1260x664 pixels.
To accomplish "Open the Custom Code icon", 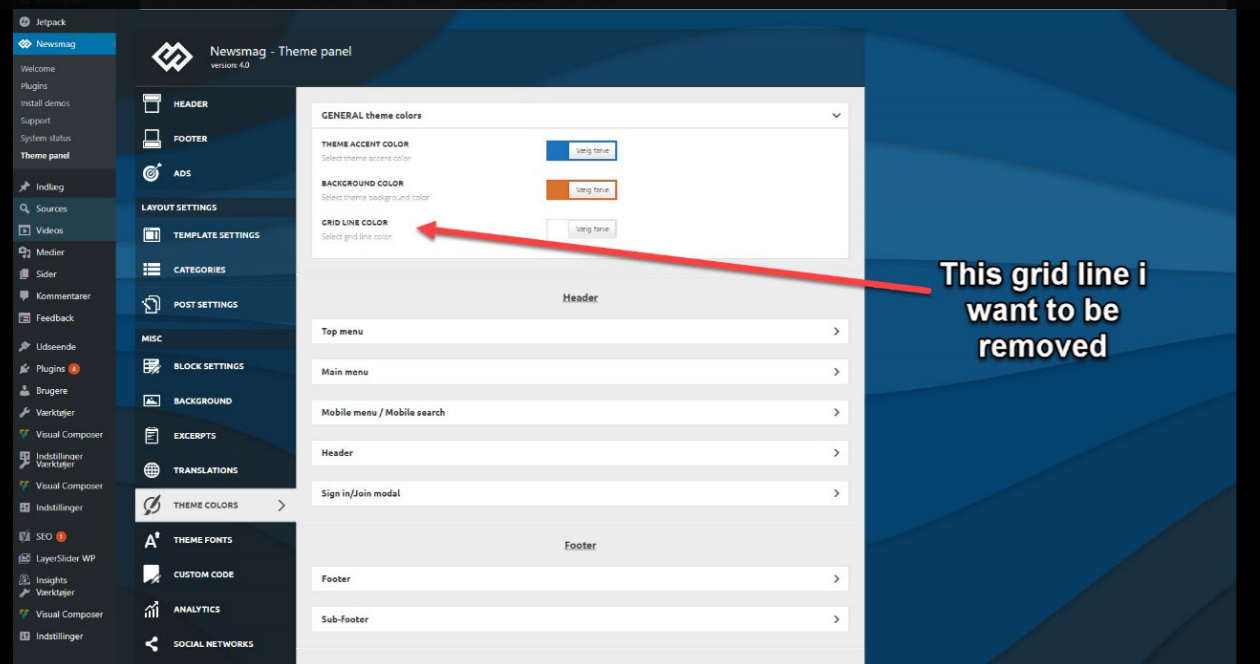I will point(152,574).
